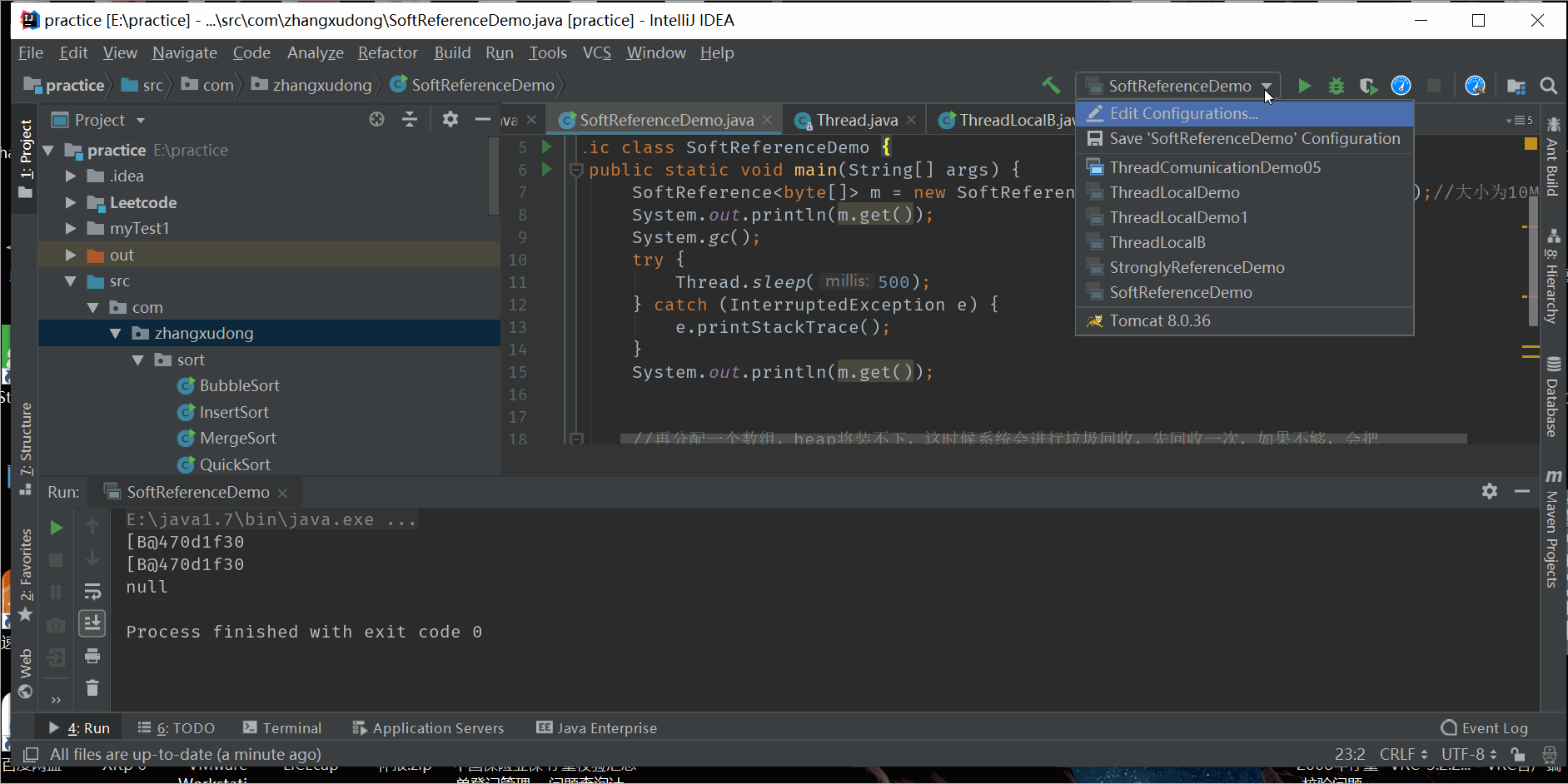Collapse the sort package
Viewport: 1568px width, 784px height.
(x=138, y=360)
